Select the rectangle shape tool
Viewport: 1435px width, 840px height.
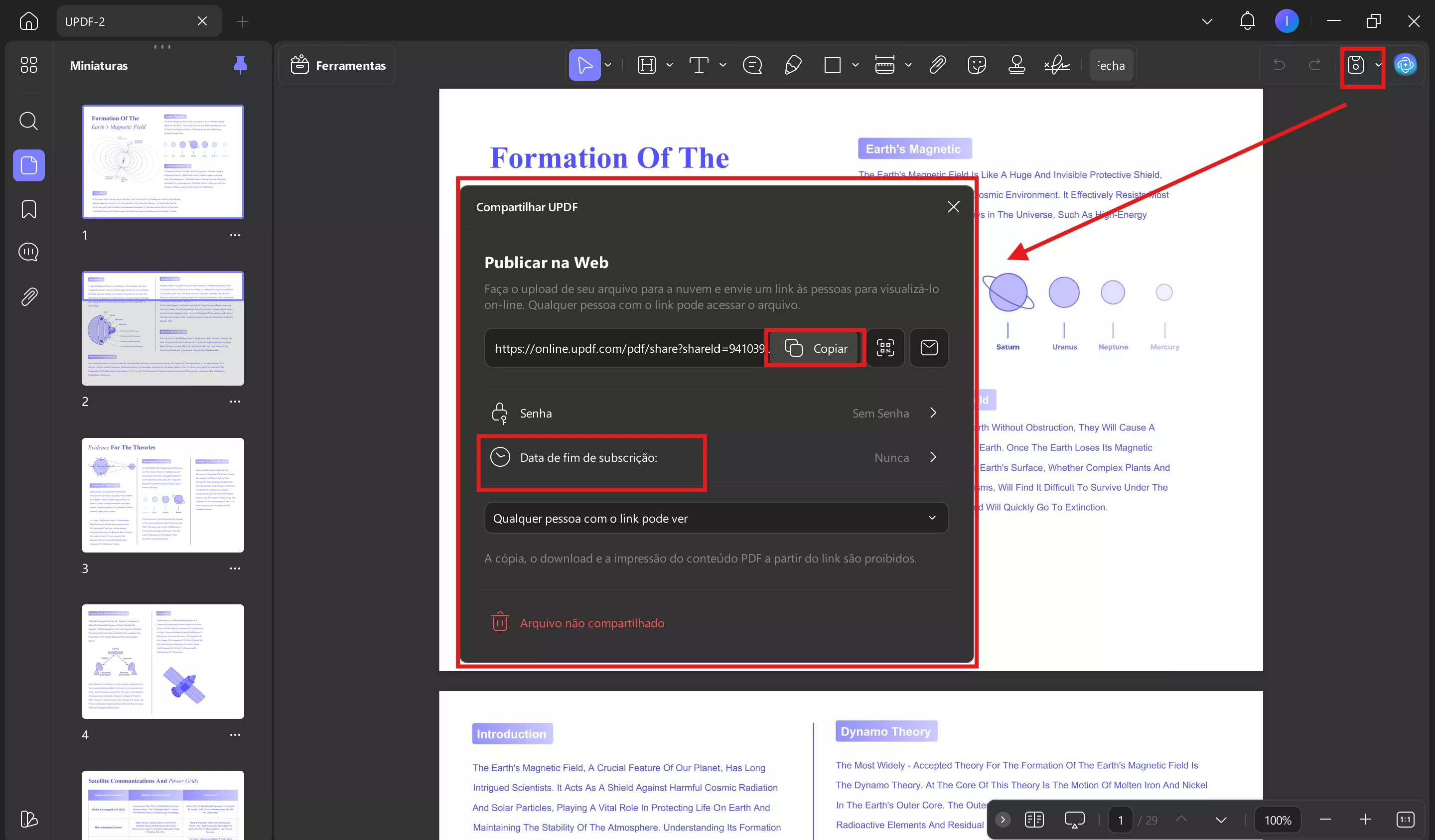(832, 65)
